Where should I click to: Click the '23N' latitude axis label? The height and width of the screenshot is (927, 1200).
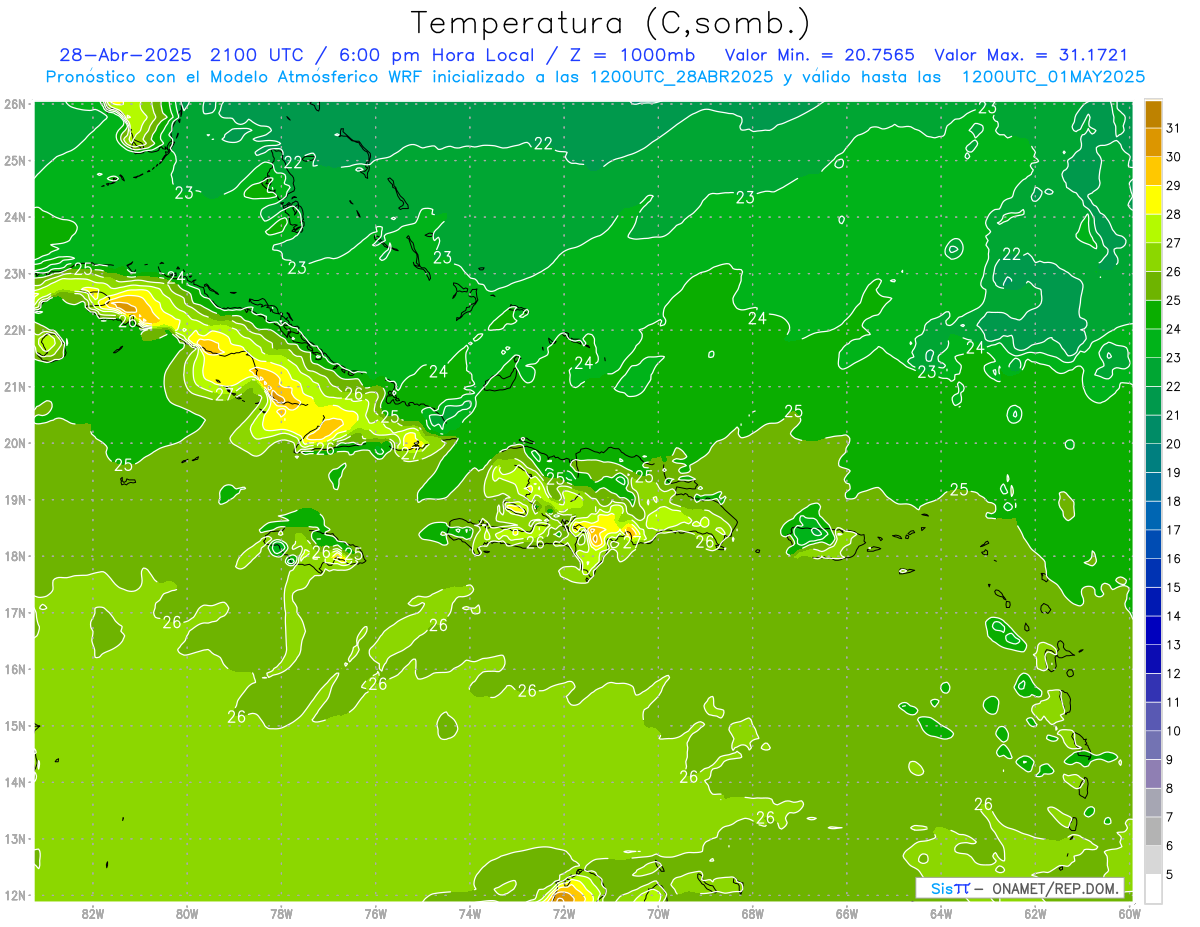point(14,273)
